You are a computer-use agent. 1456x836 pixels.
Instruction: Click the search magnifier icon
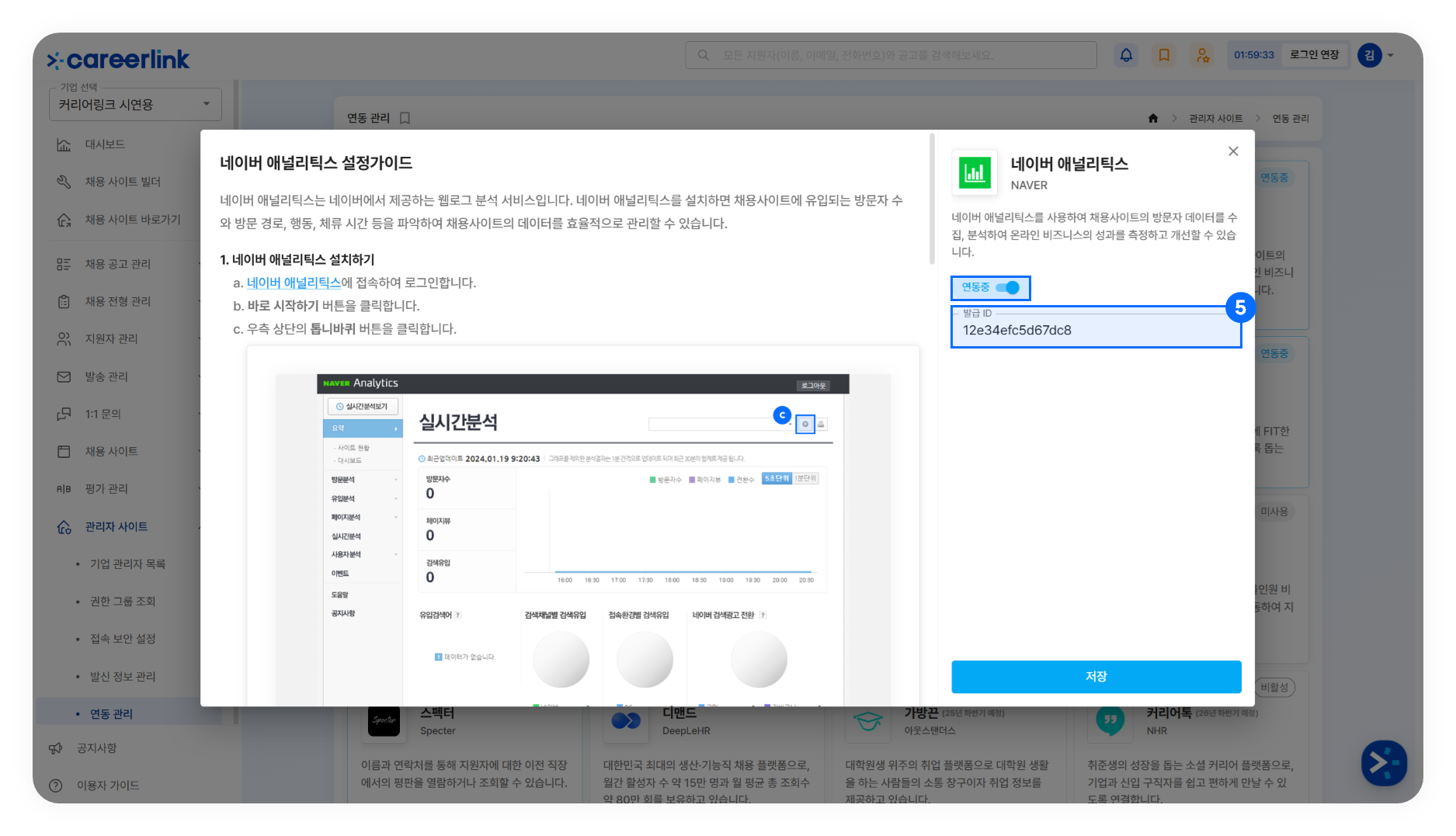pos(704,55)
